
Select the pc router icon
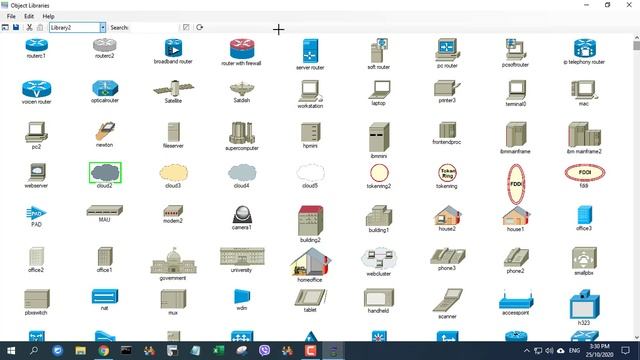[x=447, y=50]
